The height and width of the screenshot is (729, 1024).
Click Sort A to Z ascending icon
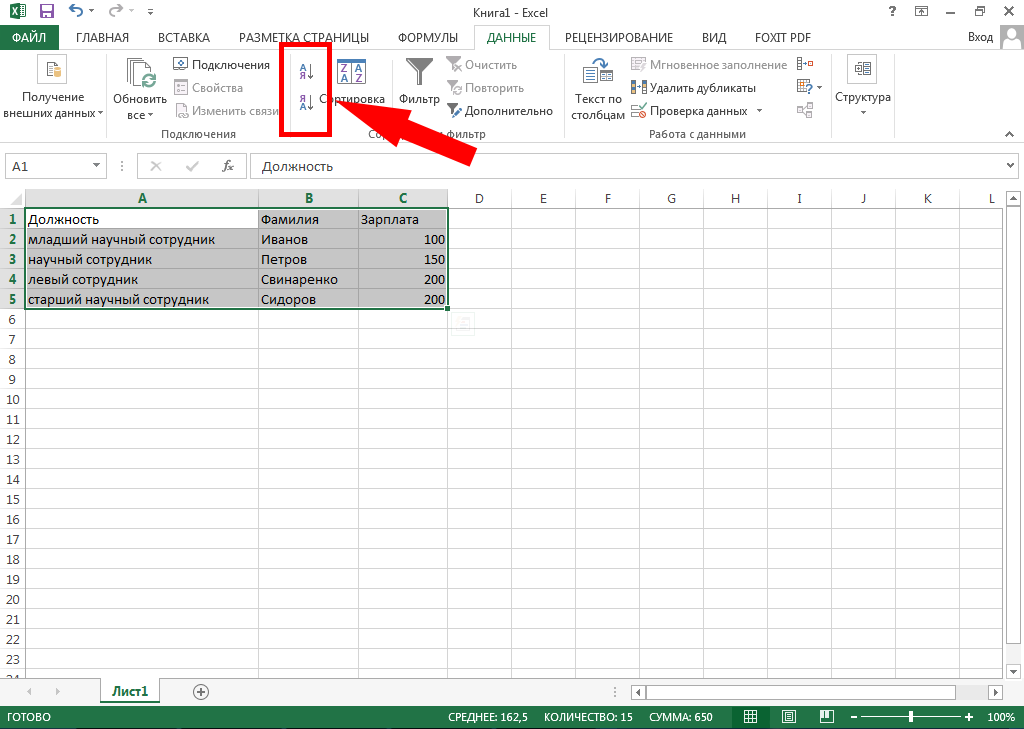click(x=307, y=70)
